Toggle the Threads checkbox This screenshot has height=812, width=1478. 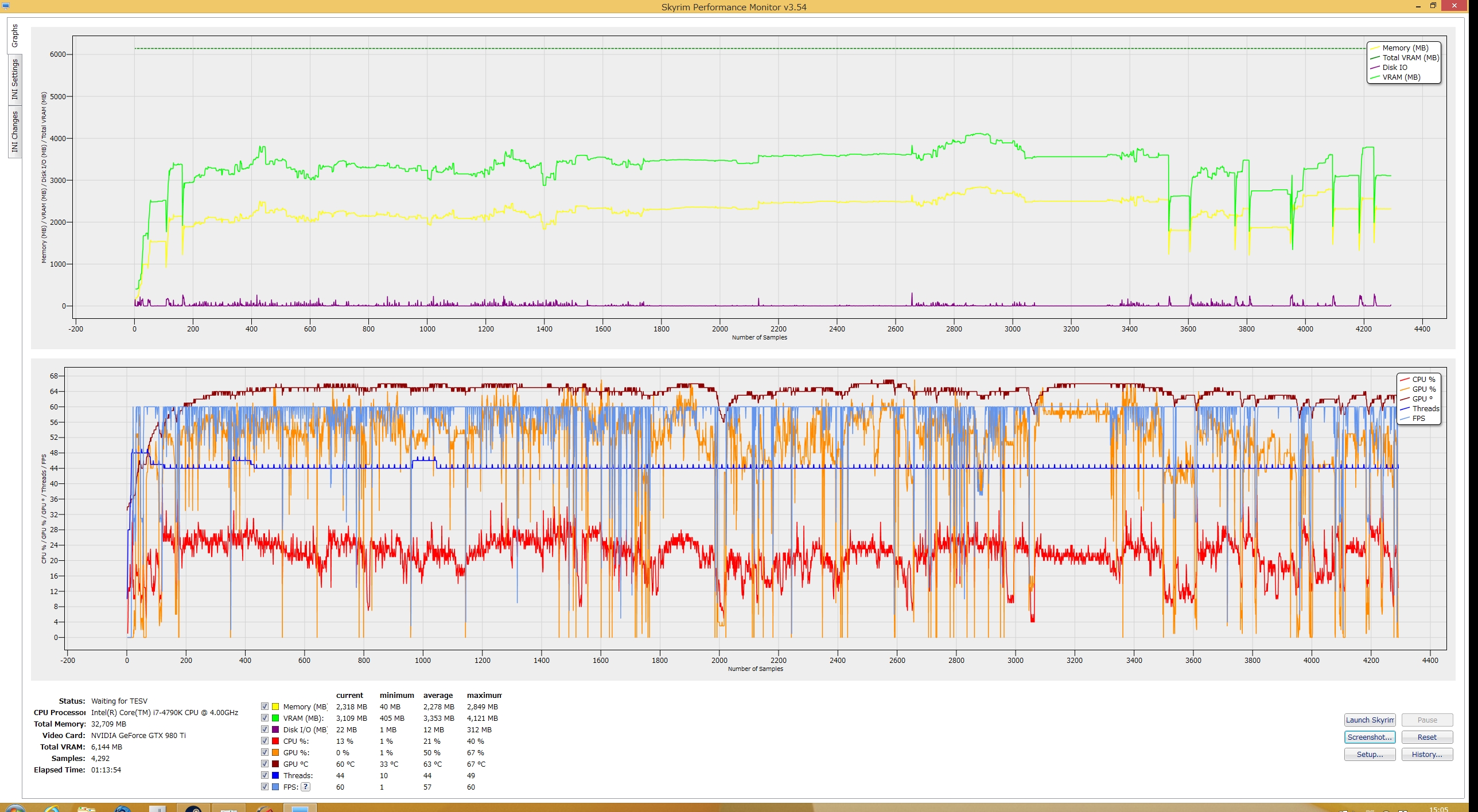(x=265, y=775)
